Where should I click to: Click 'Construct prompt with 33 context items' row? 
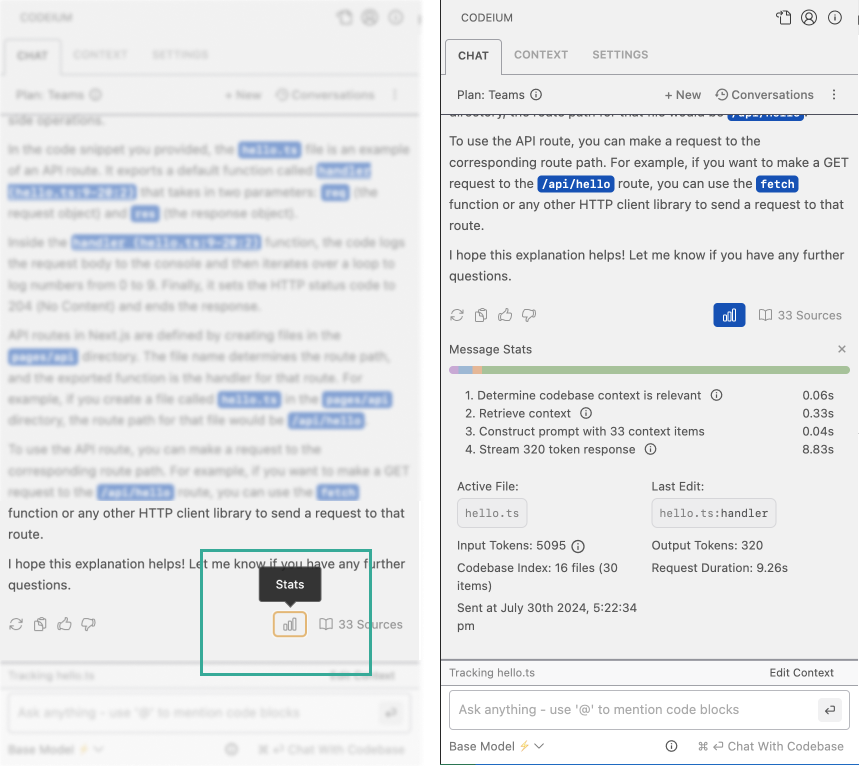[x=649, y=431]
